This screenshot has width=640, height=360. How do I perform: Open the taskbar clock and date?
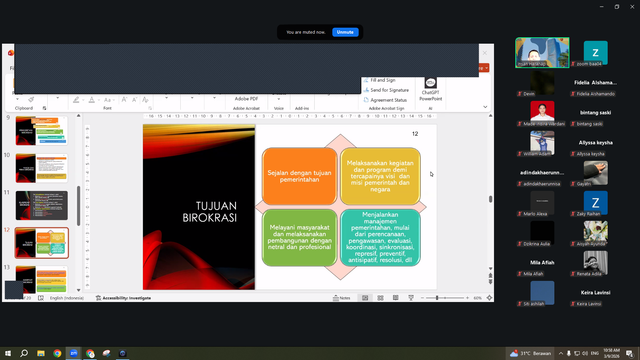coord(611,353)
